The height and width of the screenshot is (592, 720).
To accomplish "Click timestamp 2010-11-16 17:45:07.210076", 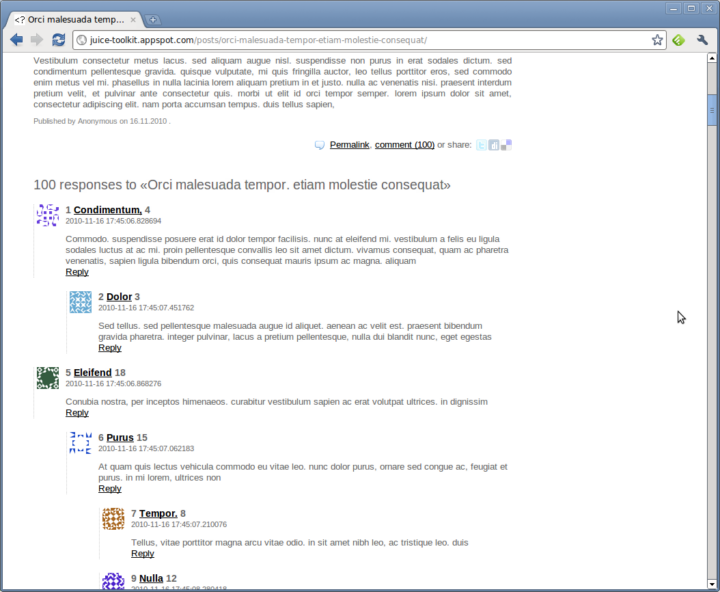I will [179, 524].
